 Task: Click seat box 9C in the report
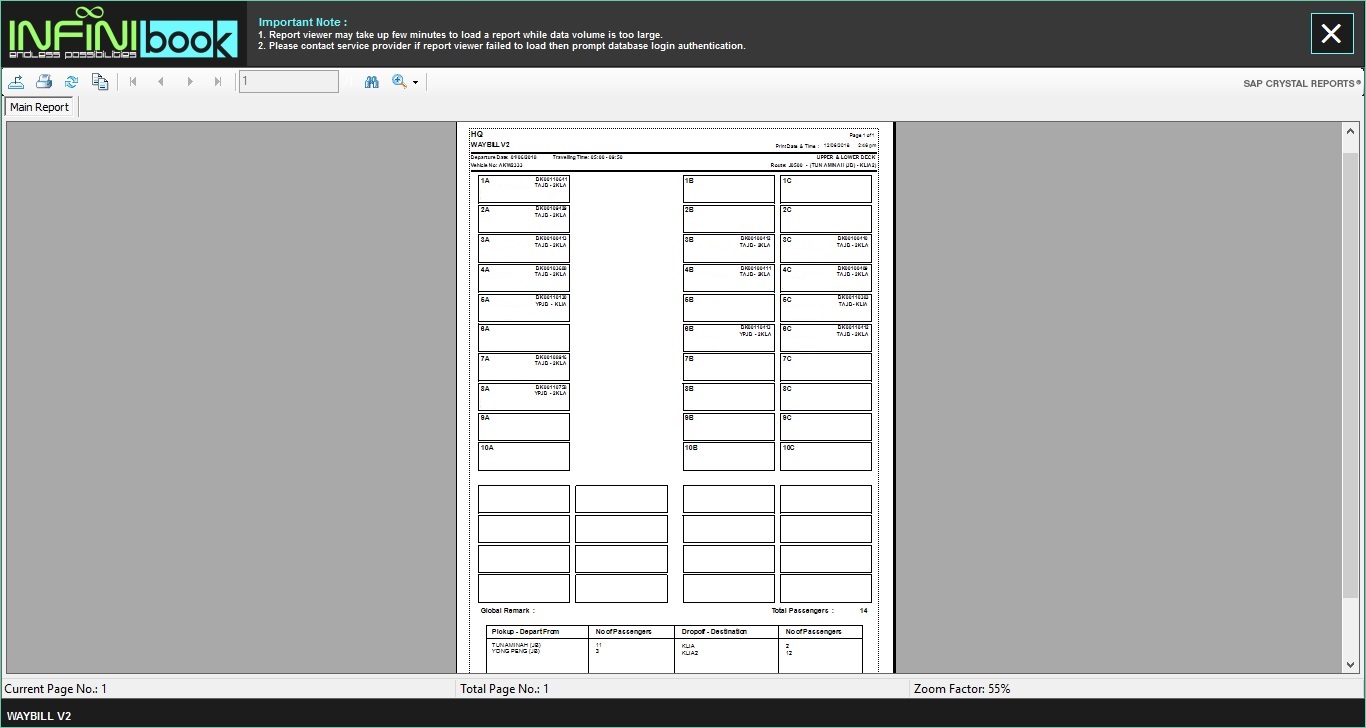pyautogui.click(x=826, y=426)
